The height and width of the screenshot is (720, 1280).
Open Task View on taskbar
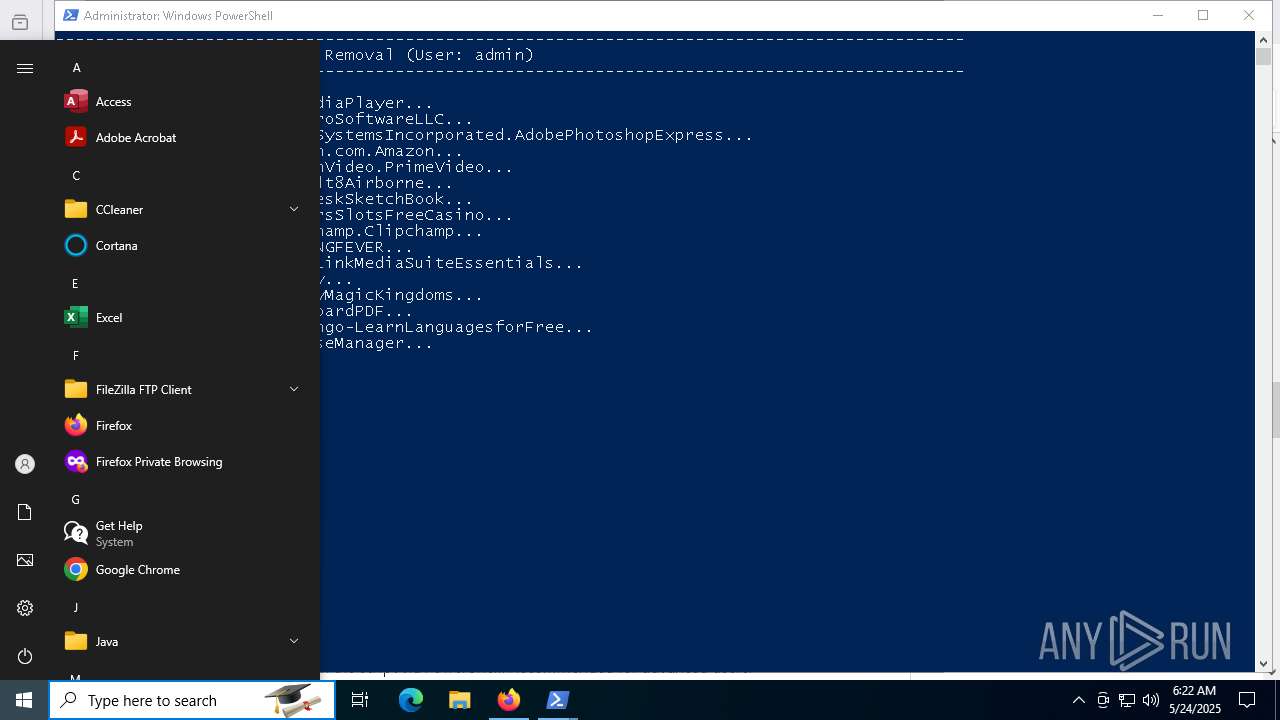pyautogui.click(x=360, y=700)
